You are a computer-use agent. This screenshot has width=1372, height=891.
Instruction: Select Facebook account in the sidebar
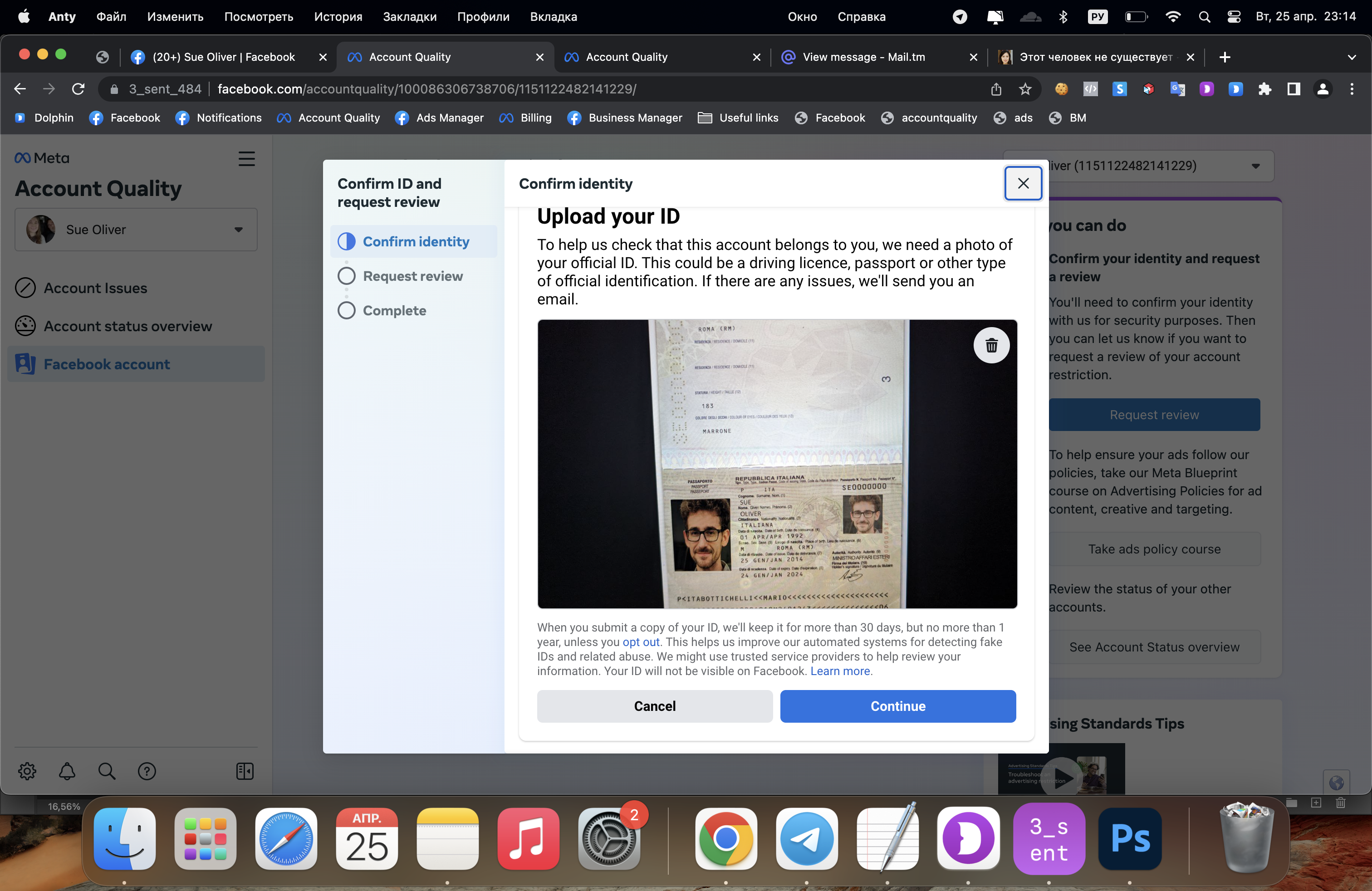tap(136, 364)
